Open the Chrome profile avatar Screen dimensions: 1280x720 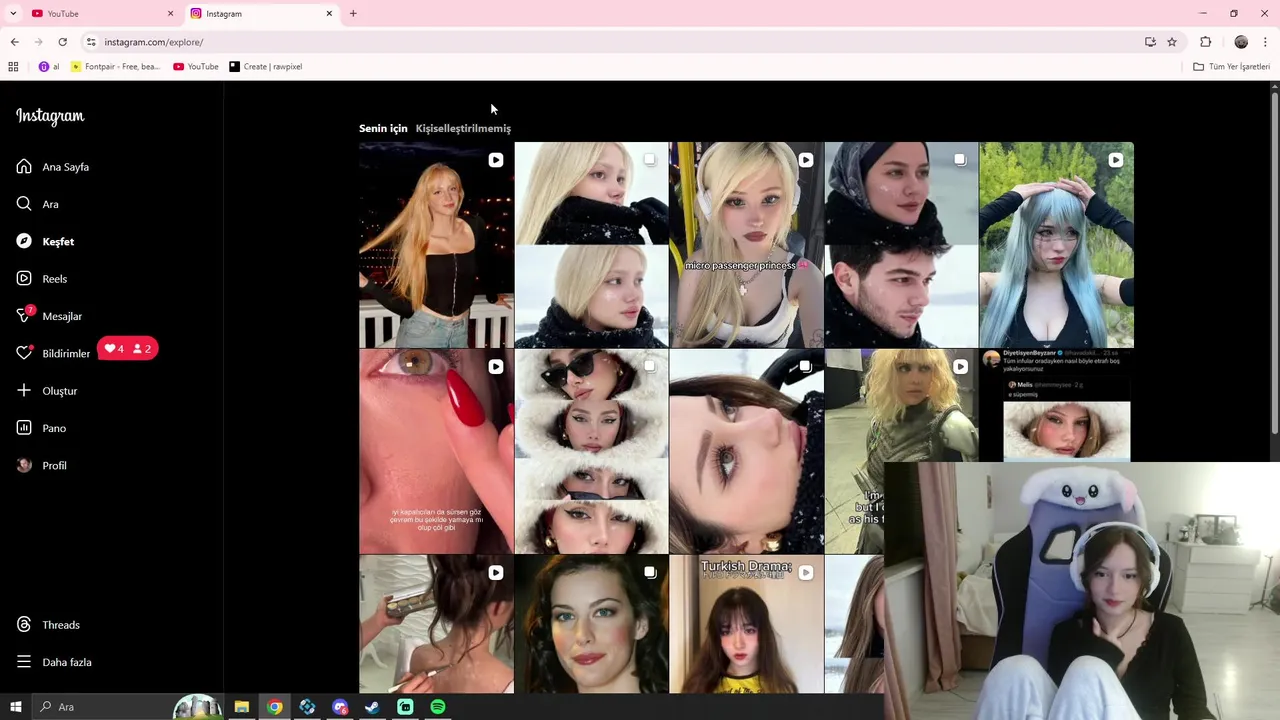(1241, 42)
